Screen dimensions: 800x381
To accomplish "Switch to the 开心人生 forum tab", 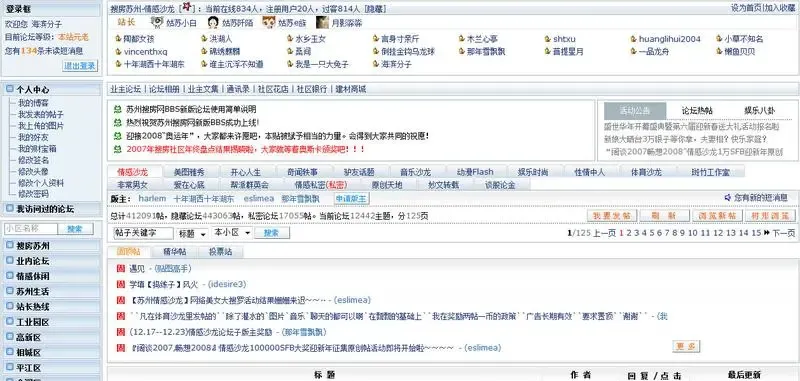I will tap(245, 172).
